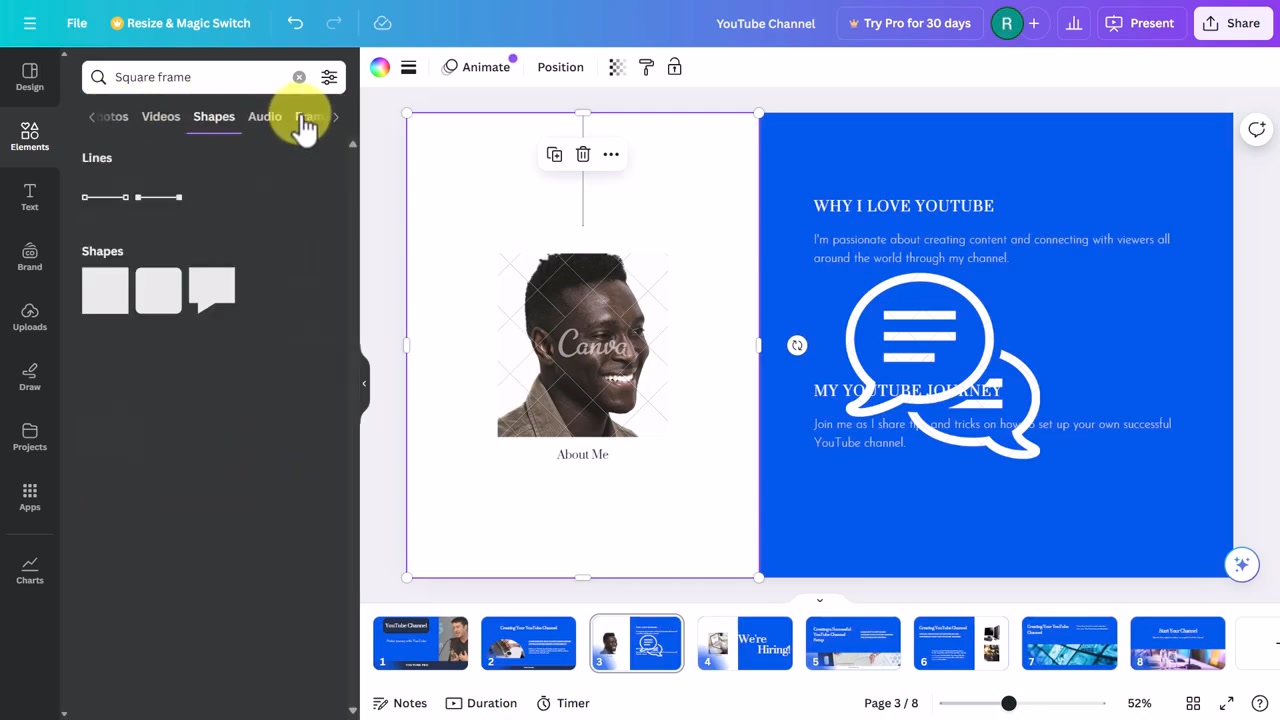The width and height of the screenshot is (1280, 720).
Task: Clear the Square frame search text
Action: 299,77
